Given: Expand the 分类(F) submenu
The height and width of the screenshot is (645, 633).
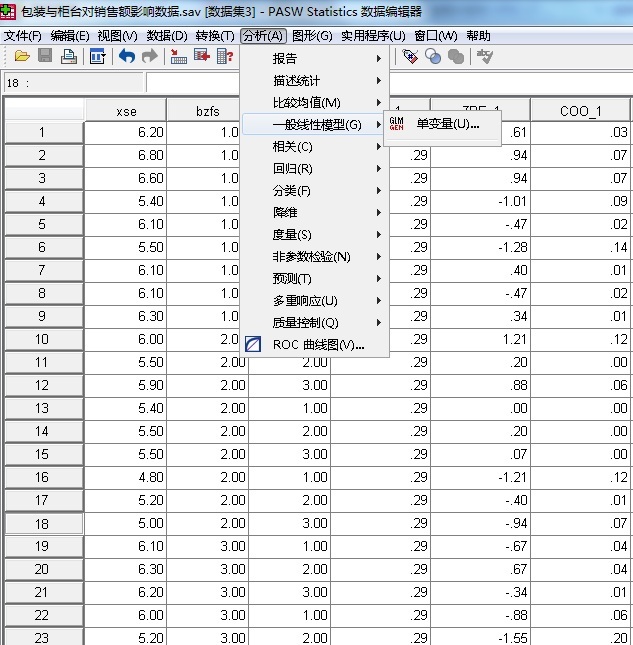Looking at the screenshot, I should 314,190.
